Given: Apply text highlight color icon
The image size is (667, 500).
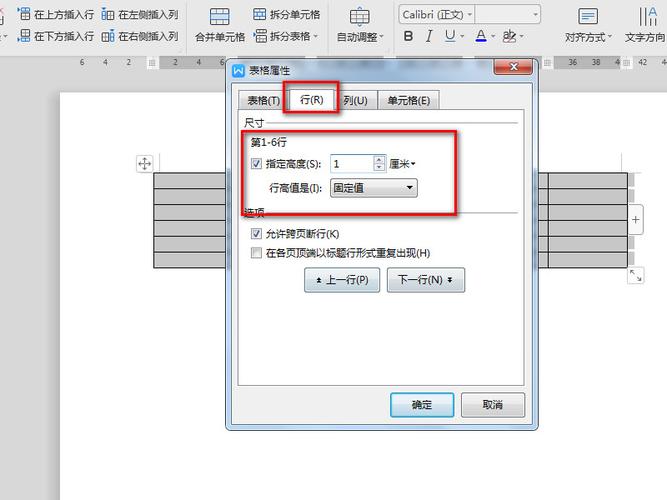Looking at the screenshot, I should point(509,36).
